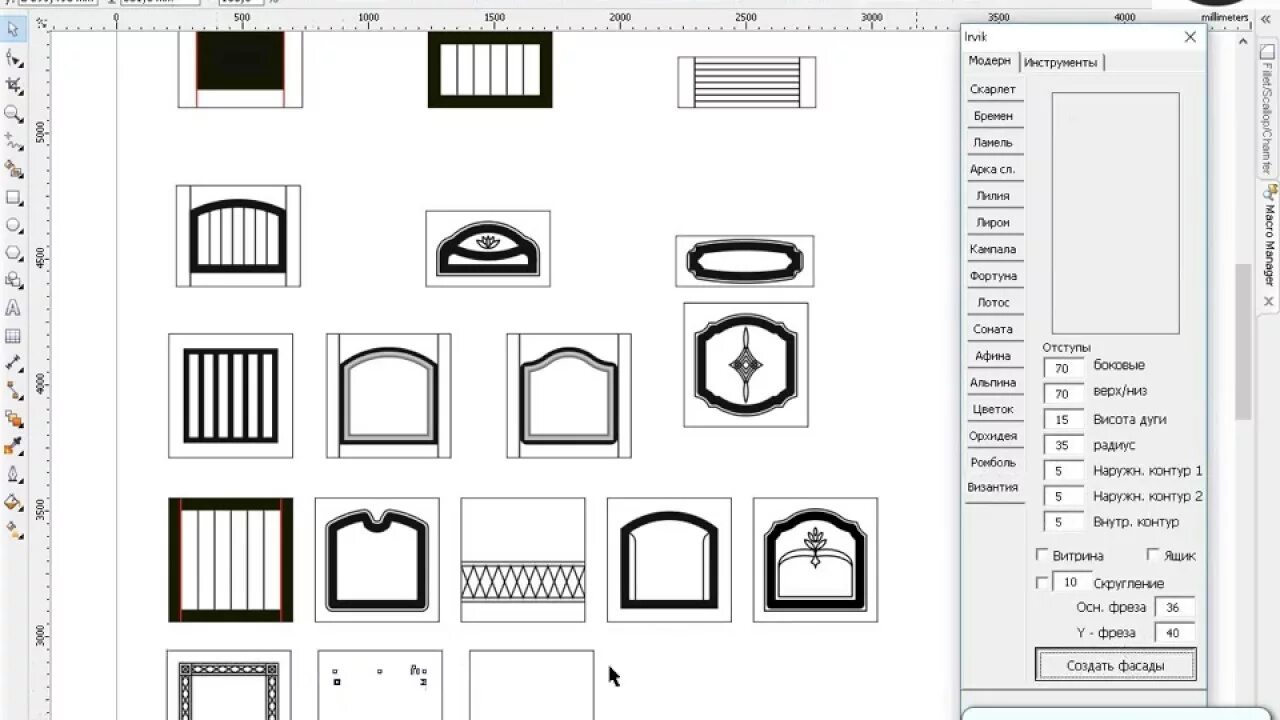The width and height of the screenshot is (1280, 720).
Task: Toggle the Скругление checkbox
Action: tap(1042, 582)
